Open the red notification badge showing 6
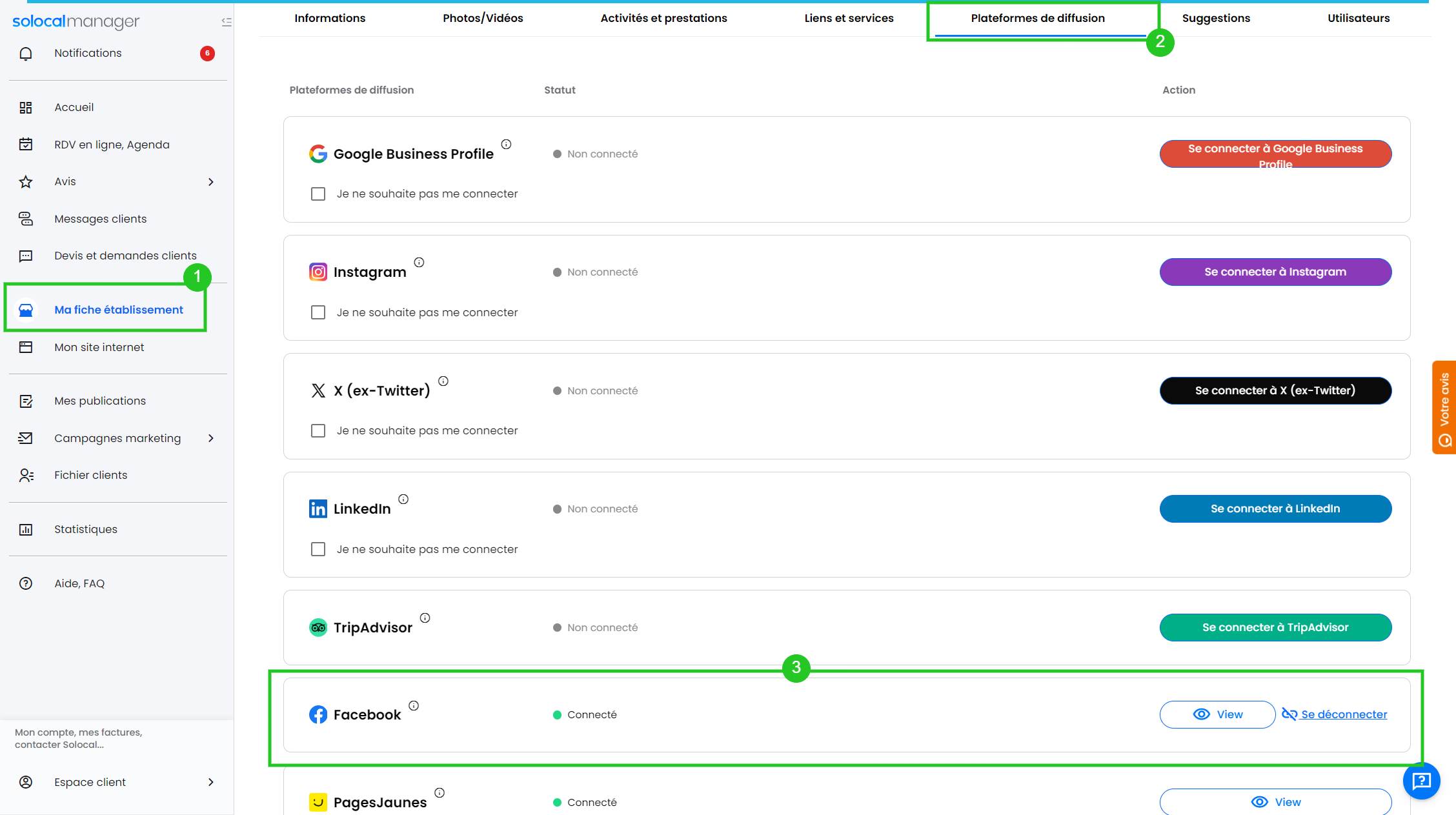This screenshot has width=1456, height=815. coord(207,54)
